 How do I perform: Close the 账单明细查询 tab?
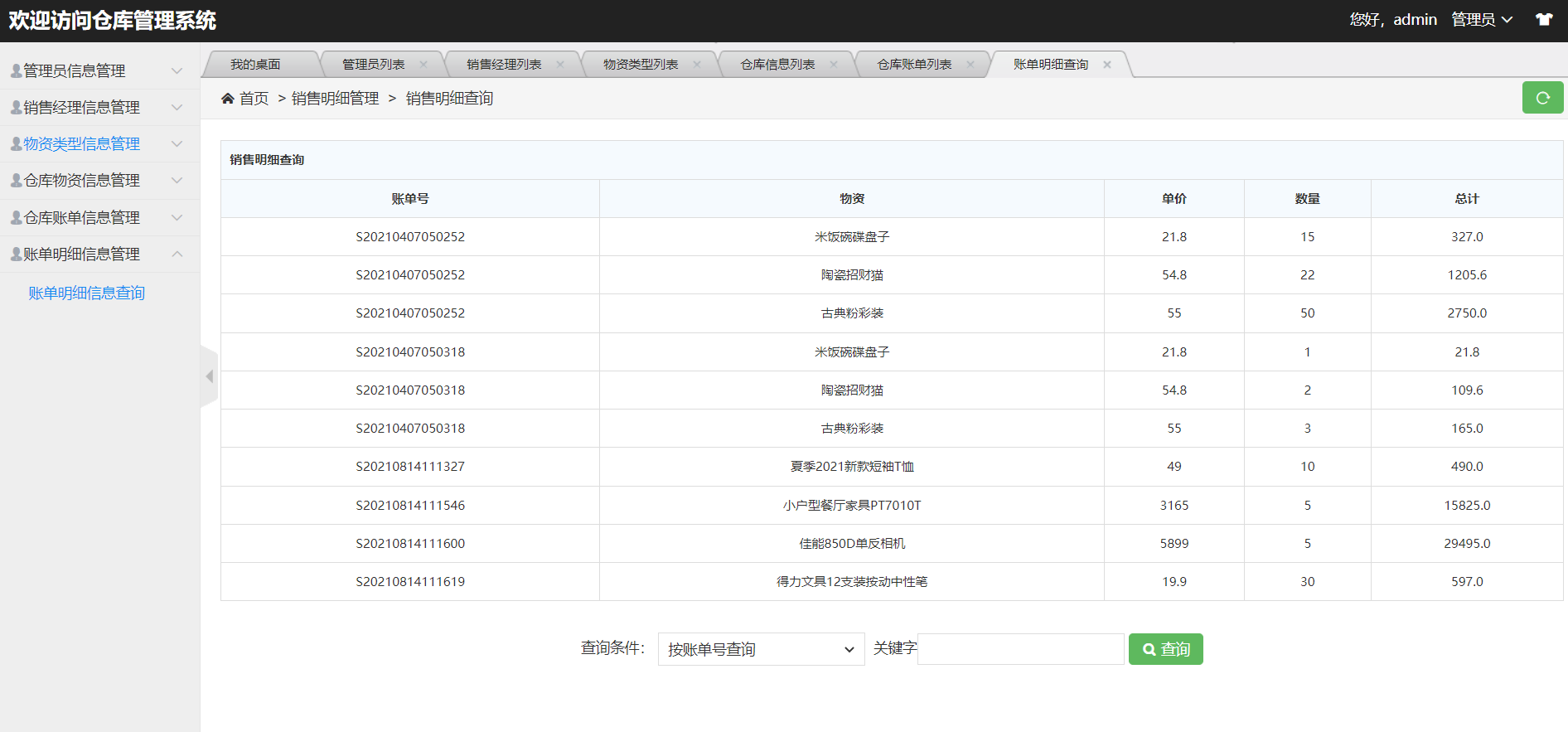click(x=1107, y=65)
